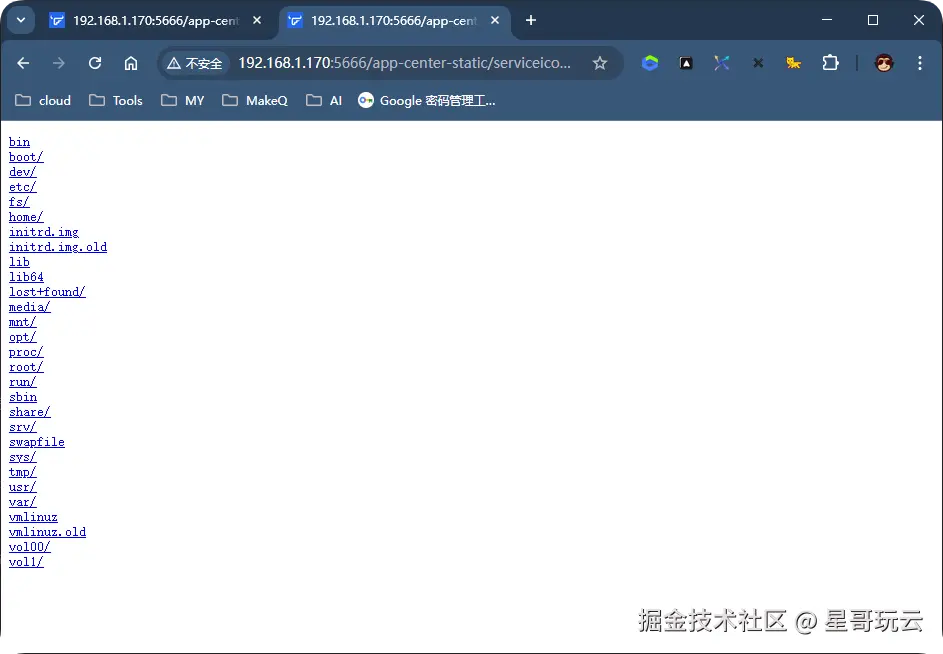The height and width of the screenshot is (654, 943).
Task: Close the active second tab
Action: point(495,20)
